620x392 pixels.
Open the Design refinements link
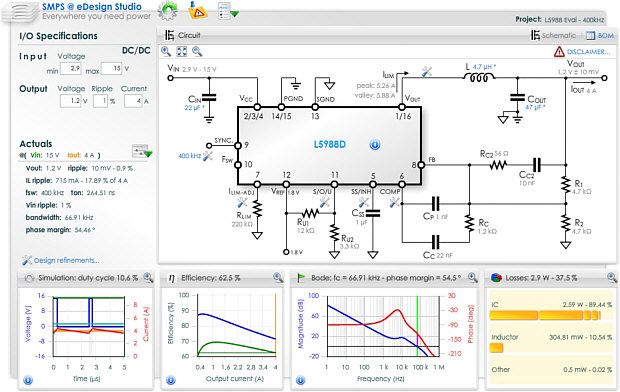[61, 260]
